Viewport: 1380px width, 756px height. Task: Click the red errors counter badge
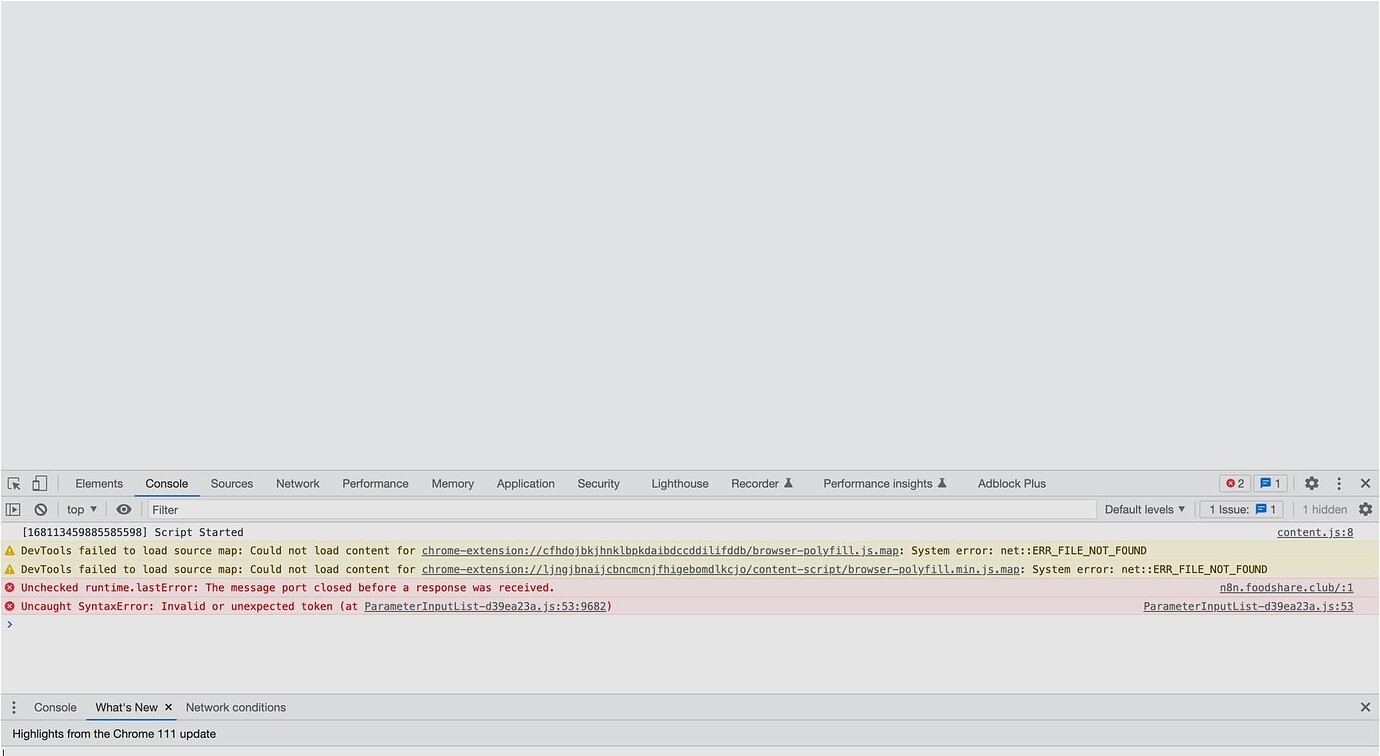[1234, 483]
